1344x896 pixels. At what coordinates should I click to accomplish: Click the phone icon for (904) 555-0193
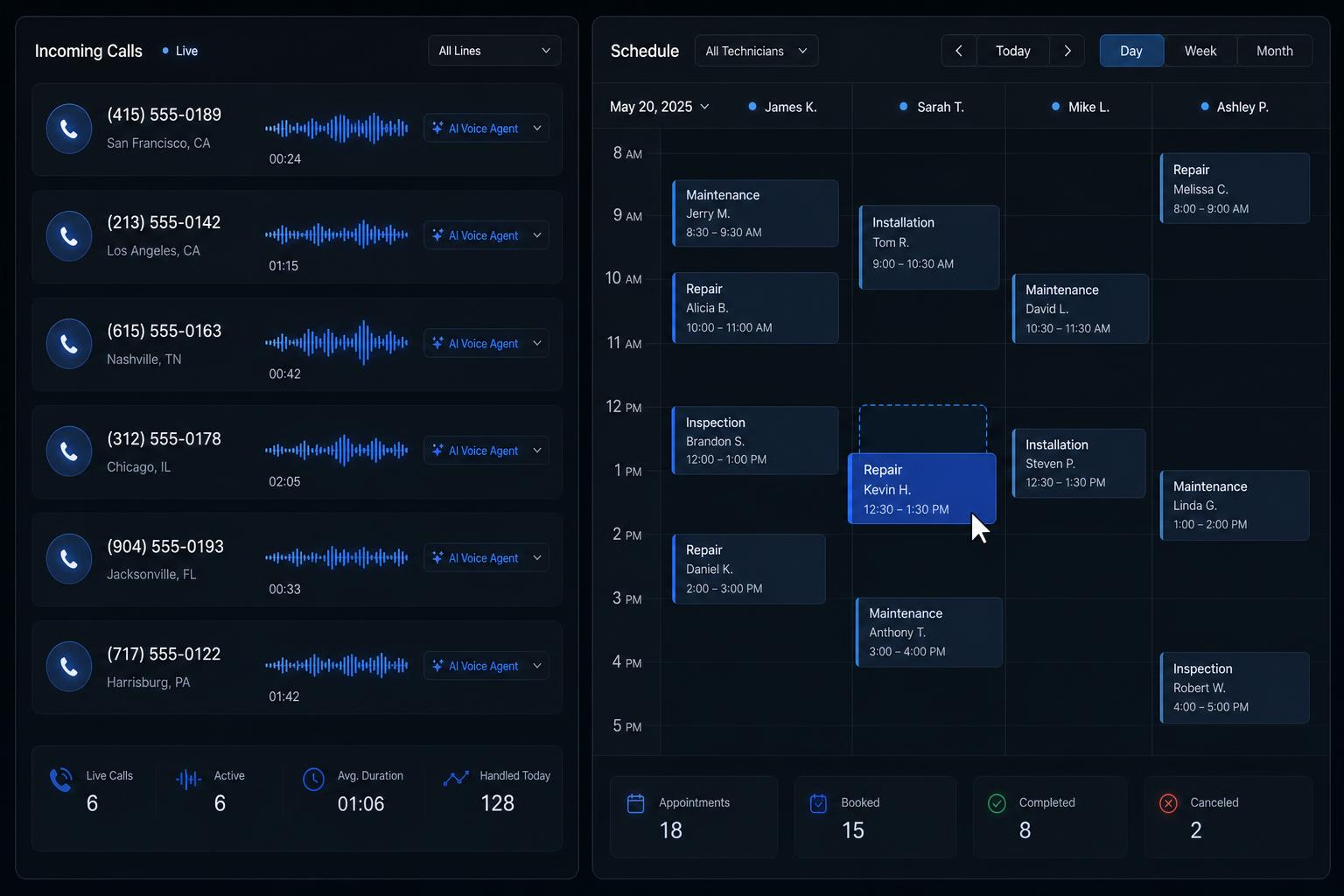[68, 559]
